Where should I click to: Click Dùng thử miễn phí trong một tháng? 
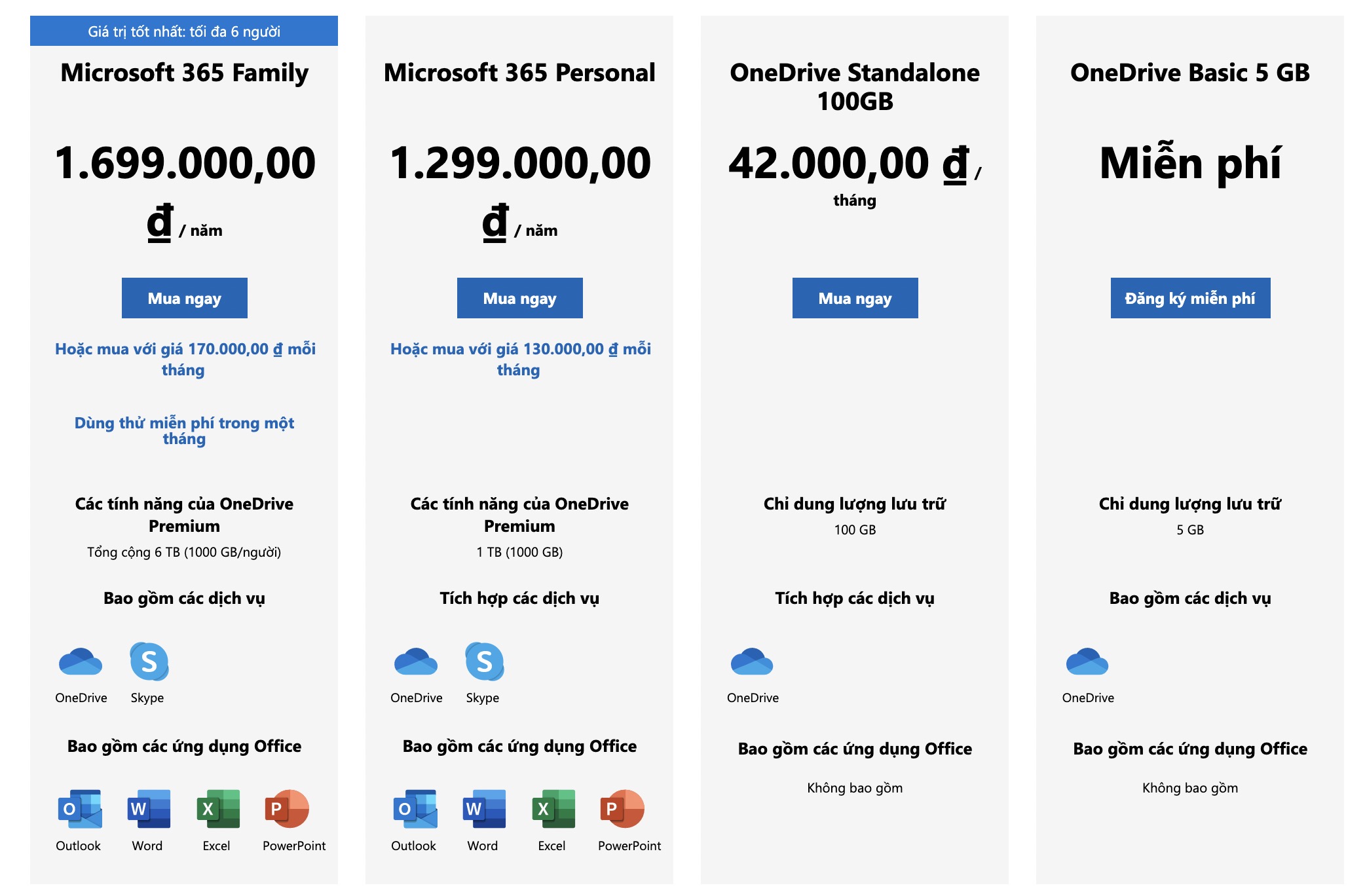(184, 431)
